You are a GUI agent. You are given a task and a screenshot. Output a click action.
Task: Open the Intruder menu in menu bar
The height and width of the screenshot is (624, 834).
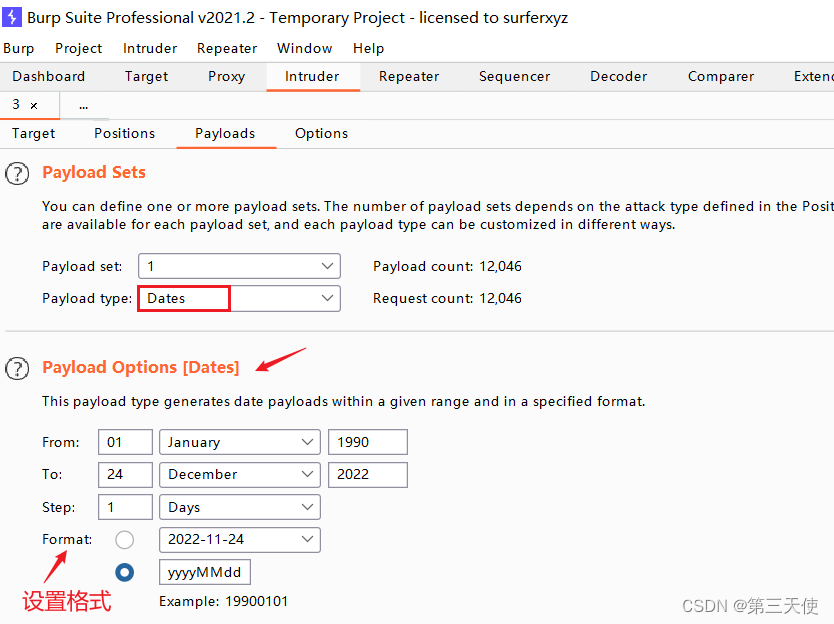[x=149, y=48]
